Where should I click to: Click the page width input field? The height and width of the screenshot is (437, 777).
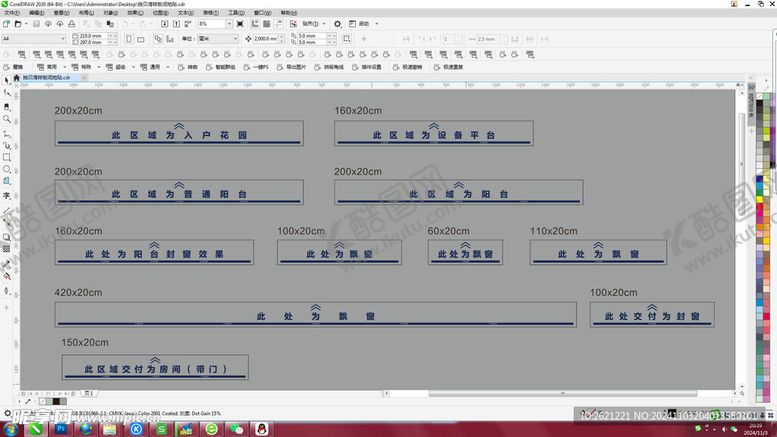93,36
